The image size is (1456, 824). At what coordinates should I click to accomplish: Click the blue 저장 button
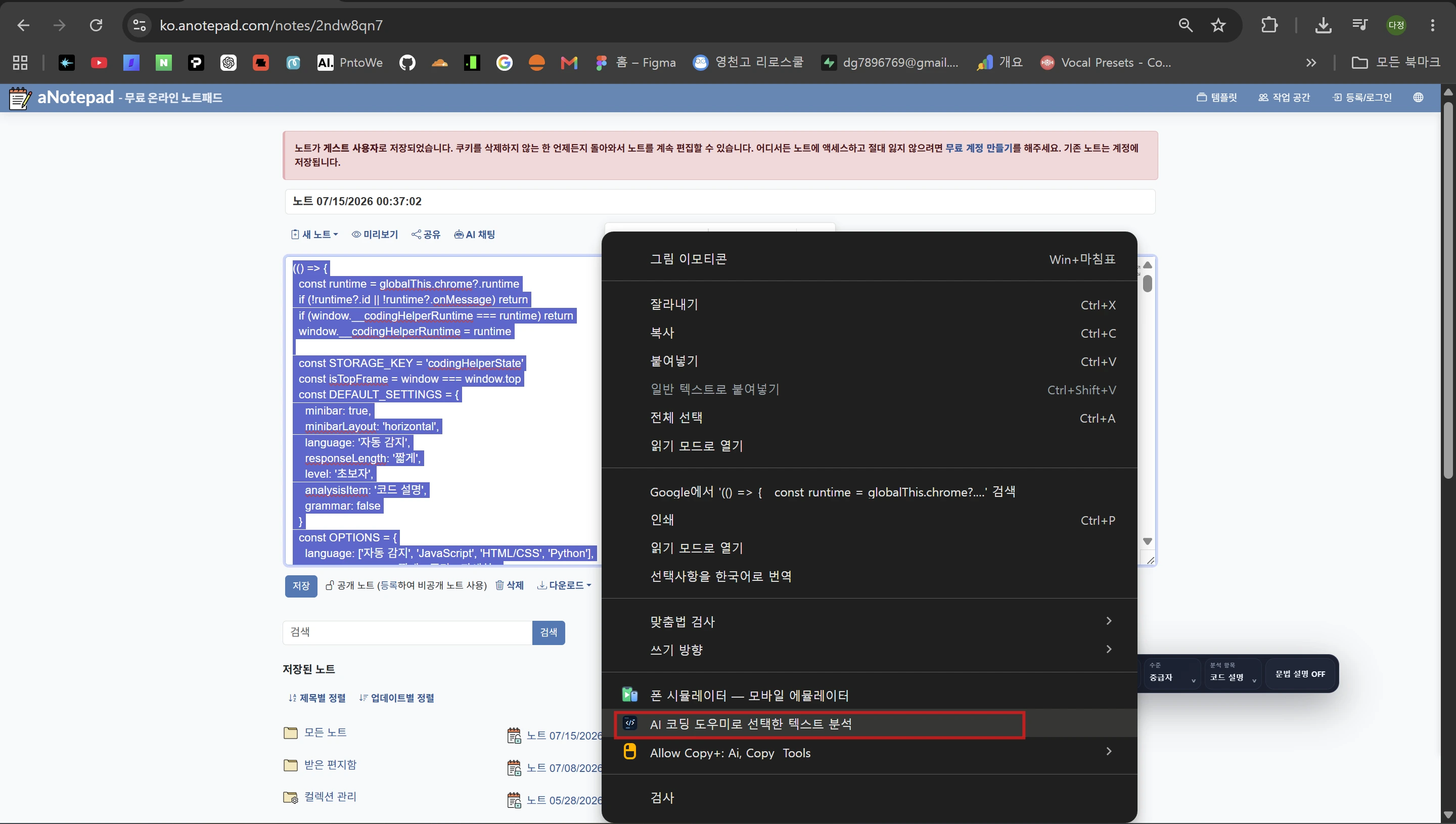coord(301,586)
